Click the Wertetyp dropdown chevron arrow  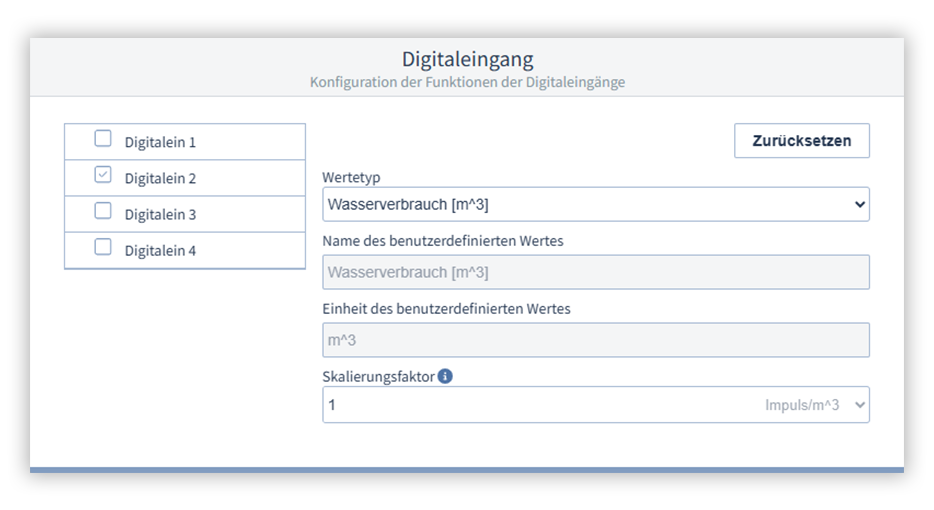pos(859,204)
